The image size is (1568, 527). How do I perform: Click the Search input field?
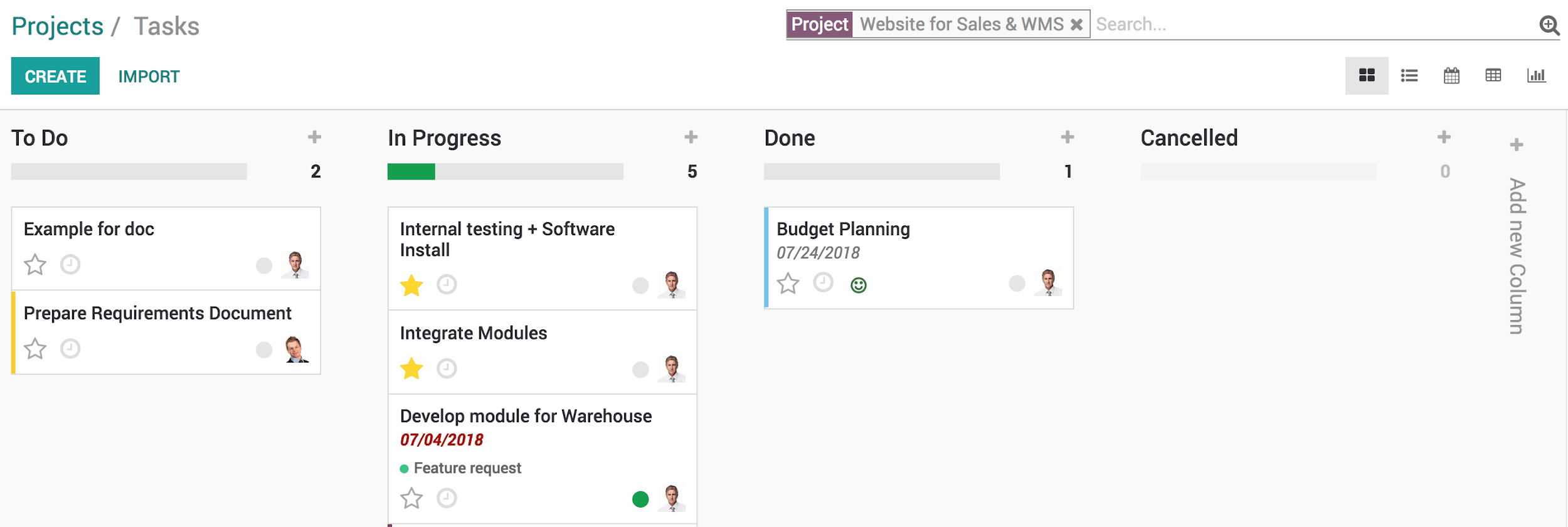tap(1311, 24)
